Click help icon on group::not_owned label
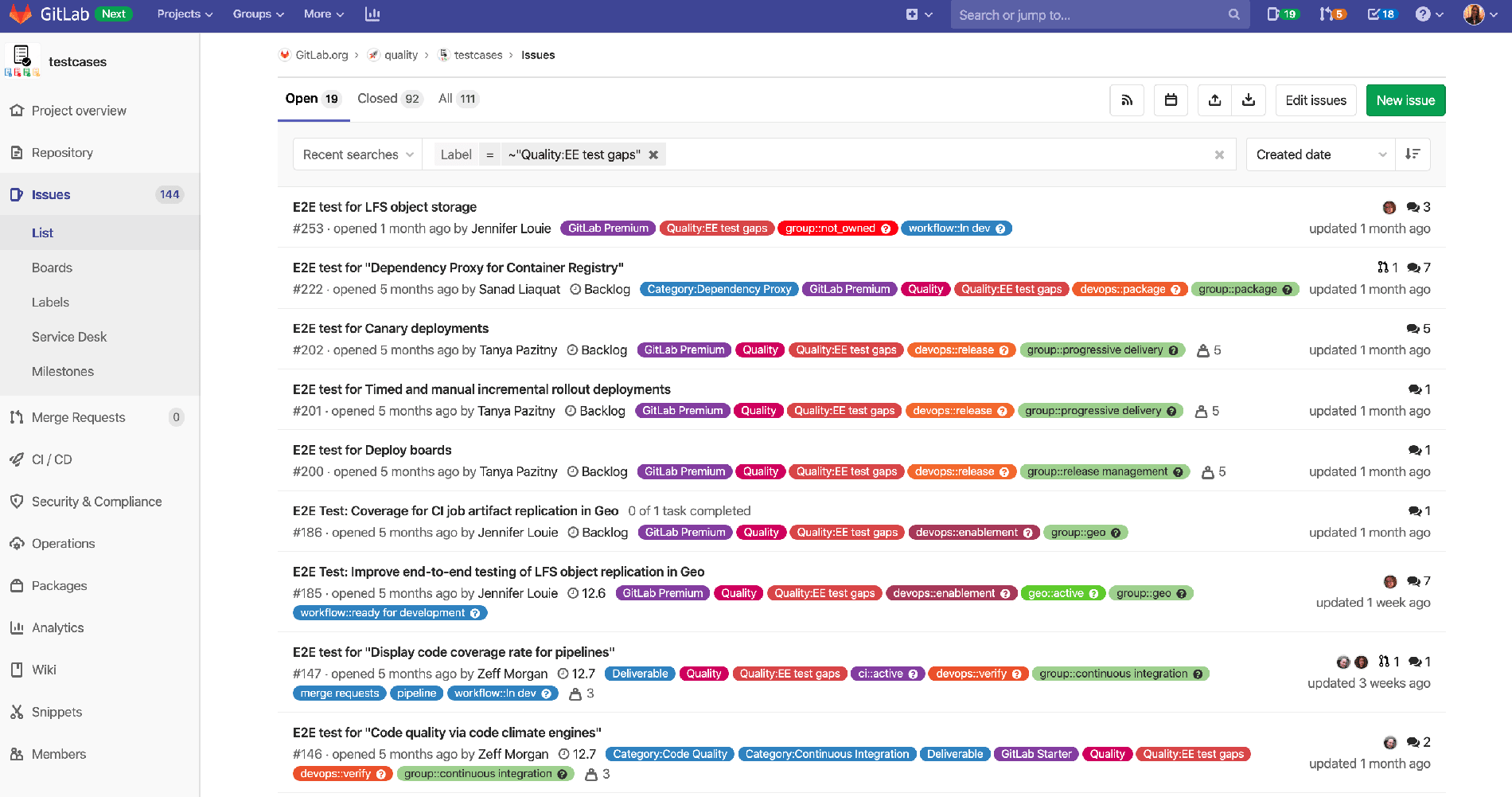The image size is (1512, 797). (886, 229)
